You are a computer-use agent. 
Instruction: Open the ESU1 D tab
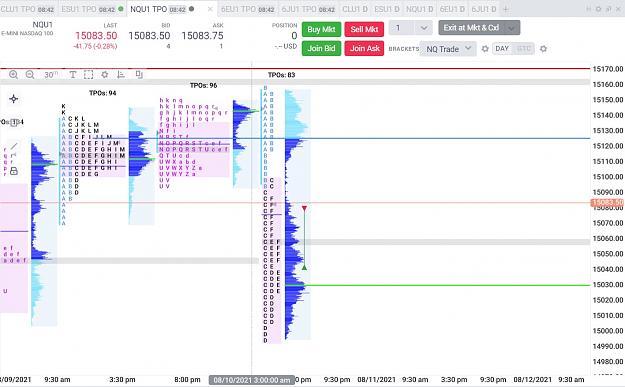(387, 9)
